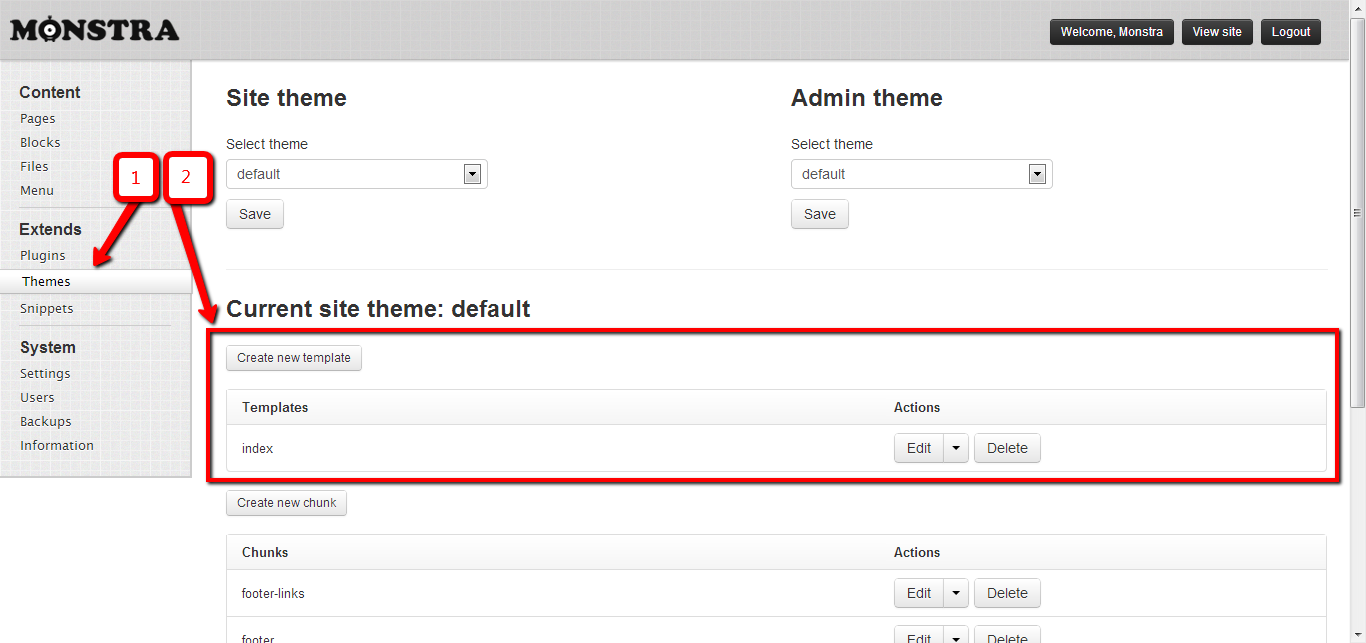Open the Snippets section

[x=47, y=309]
